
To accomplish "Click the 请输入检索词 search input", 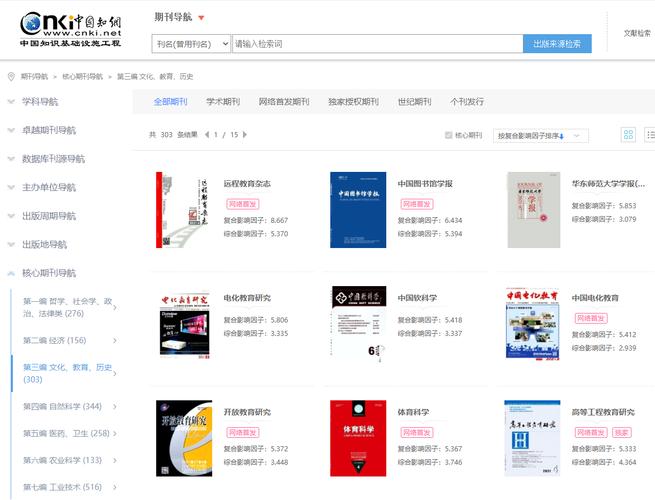I will tap(377, 44).
